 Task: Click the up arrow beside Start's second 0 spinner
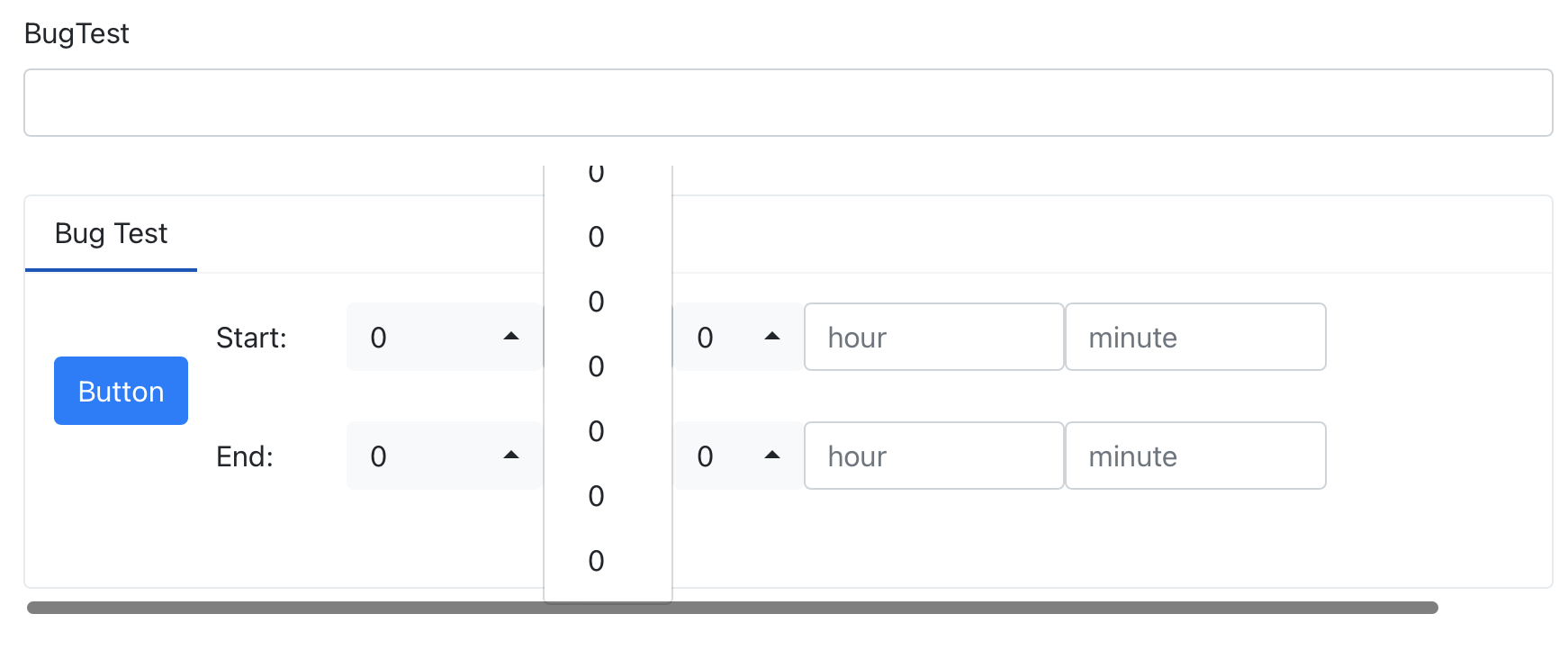772,337
